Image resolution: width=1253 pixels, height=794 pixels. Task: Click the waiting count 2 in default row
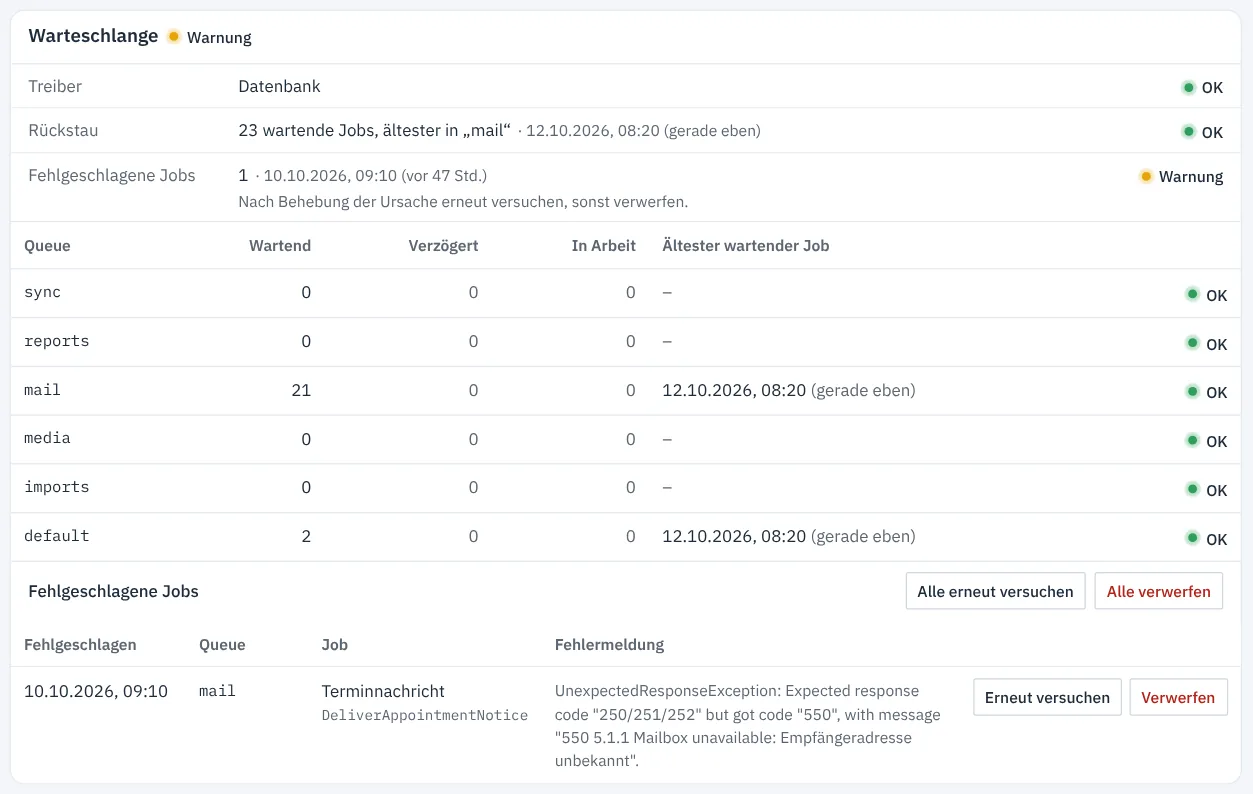pyautogui.click(x=306, y=536)
